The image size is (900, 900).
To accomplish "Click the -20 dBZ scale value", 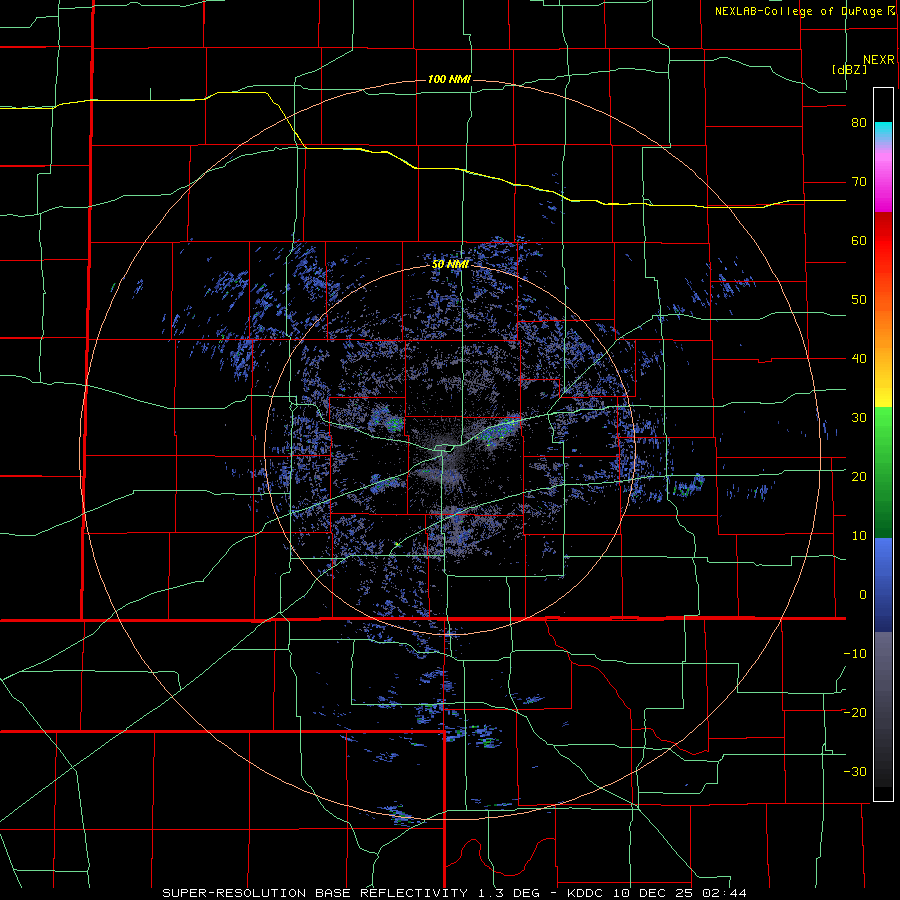I will point(855,712).
